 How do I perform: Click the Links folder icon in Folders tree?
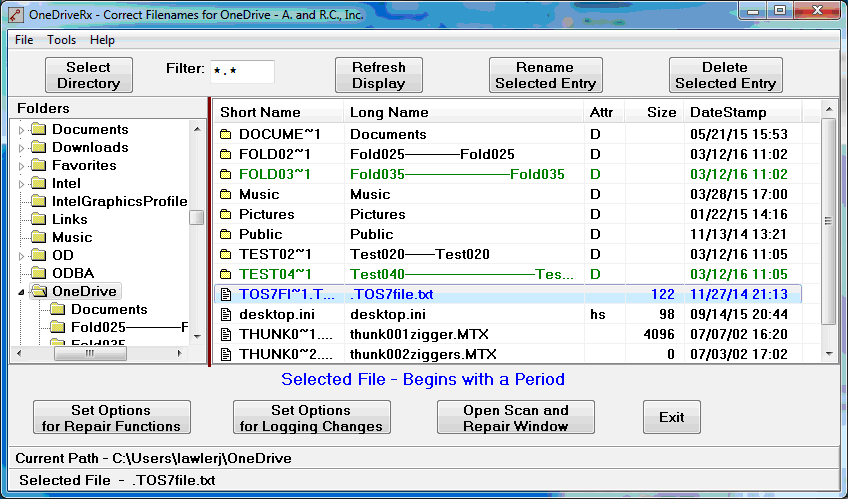38,219
